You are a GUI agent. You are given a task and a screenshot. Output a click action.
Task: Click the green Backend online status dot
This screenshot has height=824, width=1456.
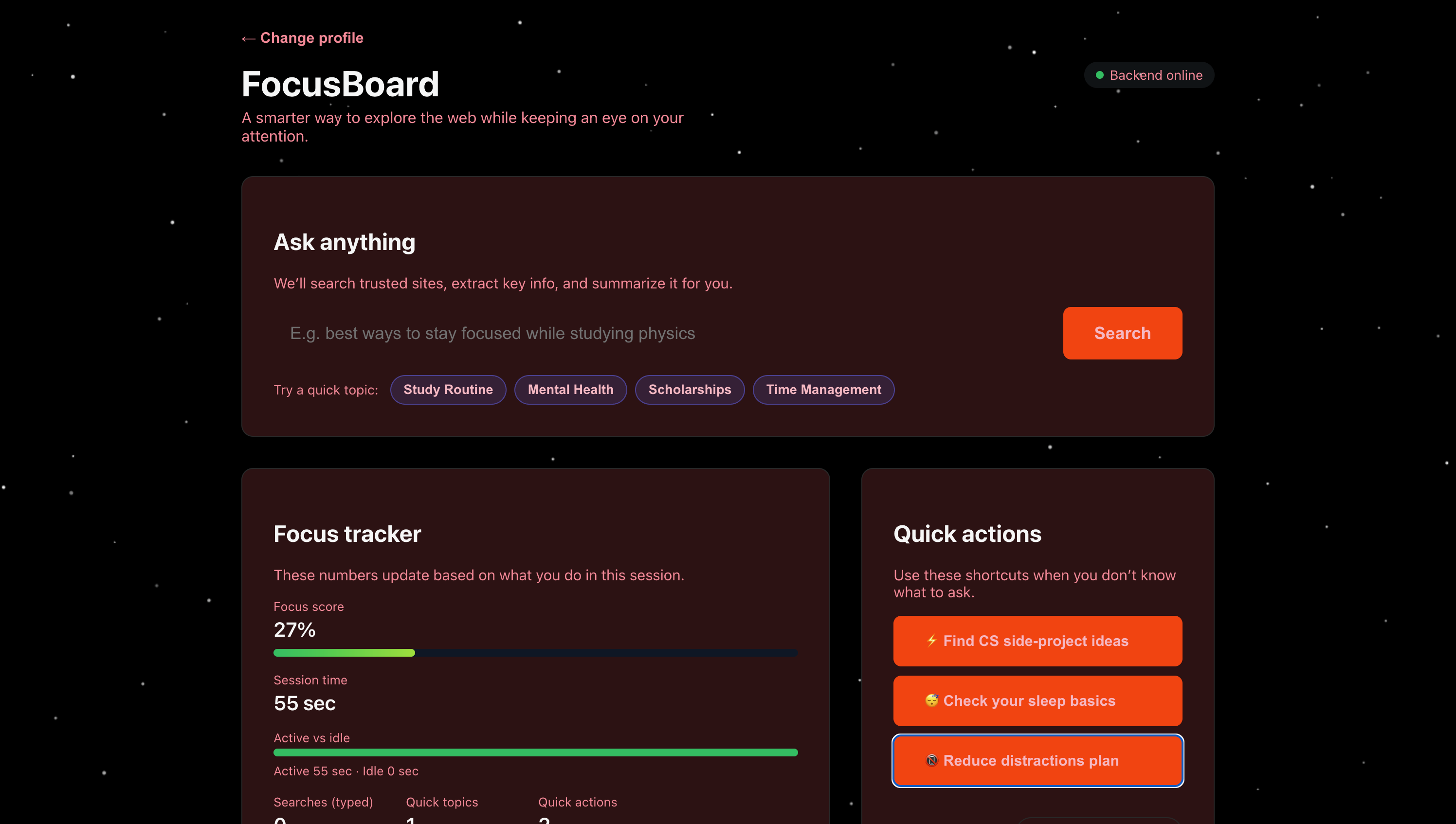(1099, 75)
